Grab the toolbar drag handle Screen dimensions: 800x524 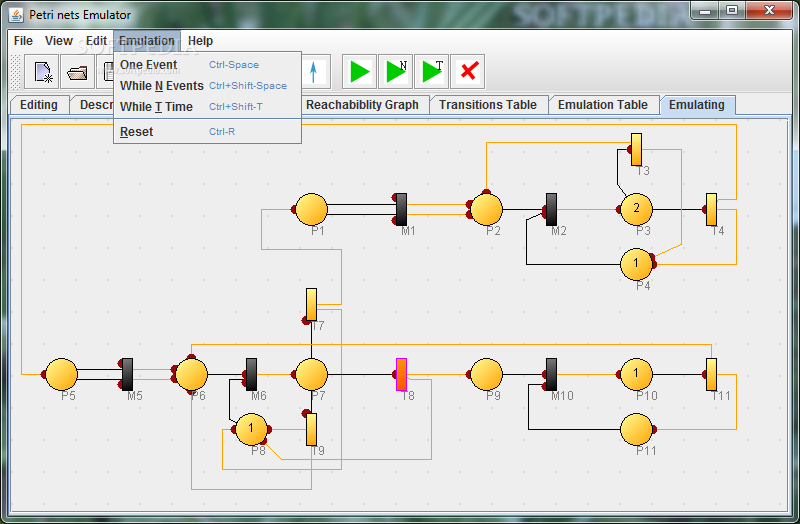[16, 72]
